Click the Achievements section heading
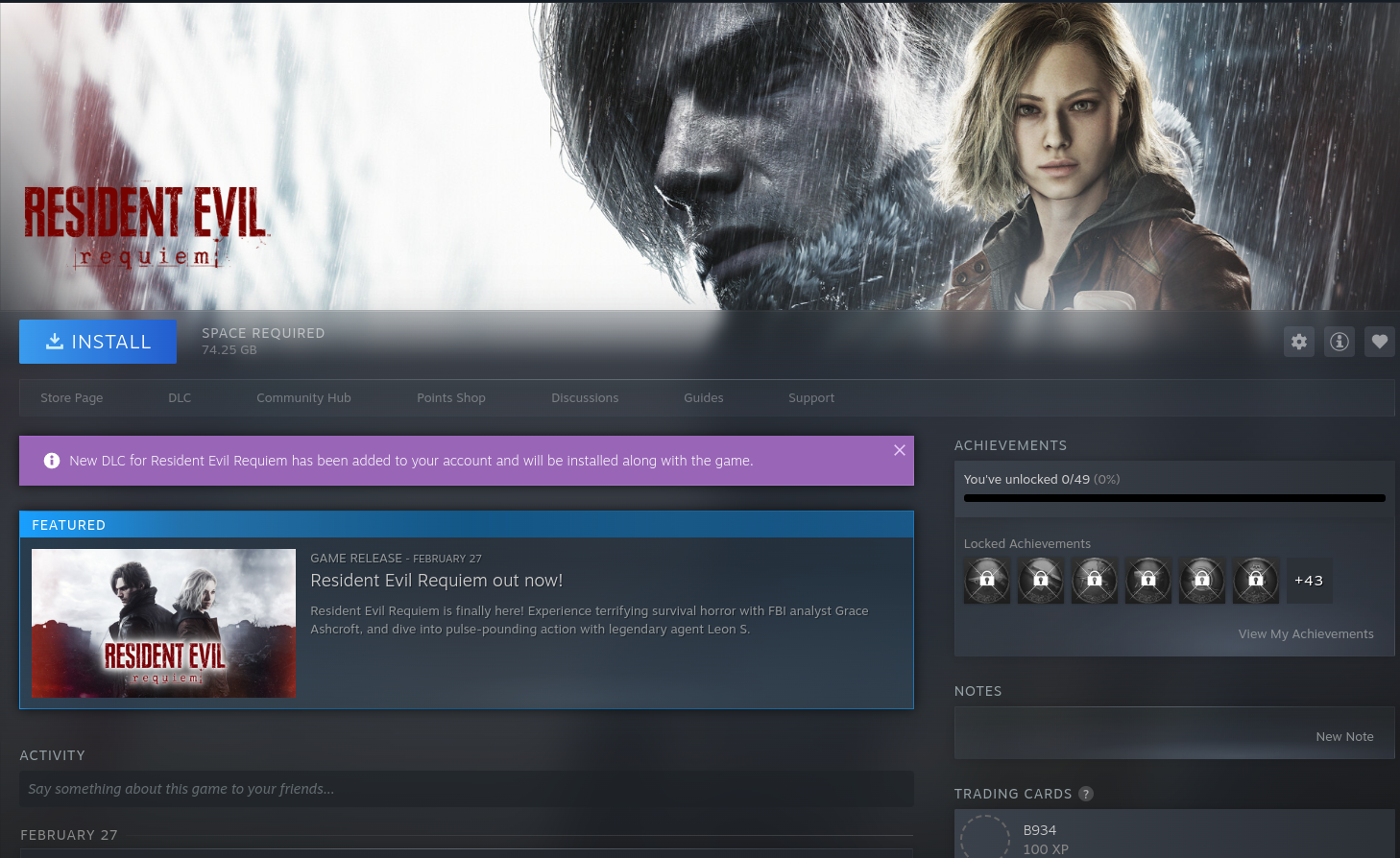 [1010, 445]
